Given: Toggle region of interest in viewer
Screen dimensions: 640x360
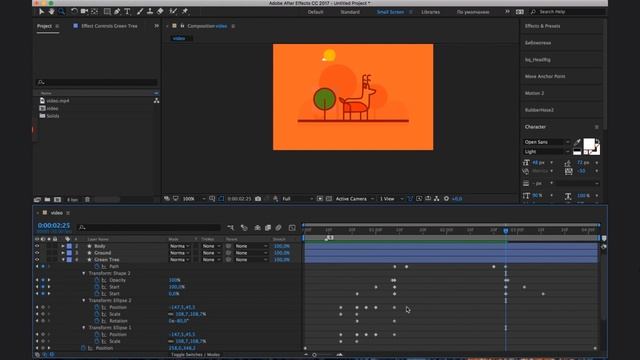Looking at the screenshot, I should coord(320,199).
